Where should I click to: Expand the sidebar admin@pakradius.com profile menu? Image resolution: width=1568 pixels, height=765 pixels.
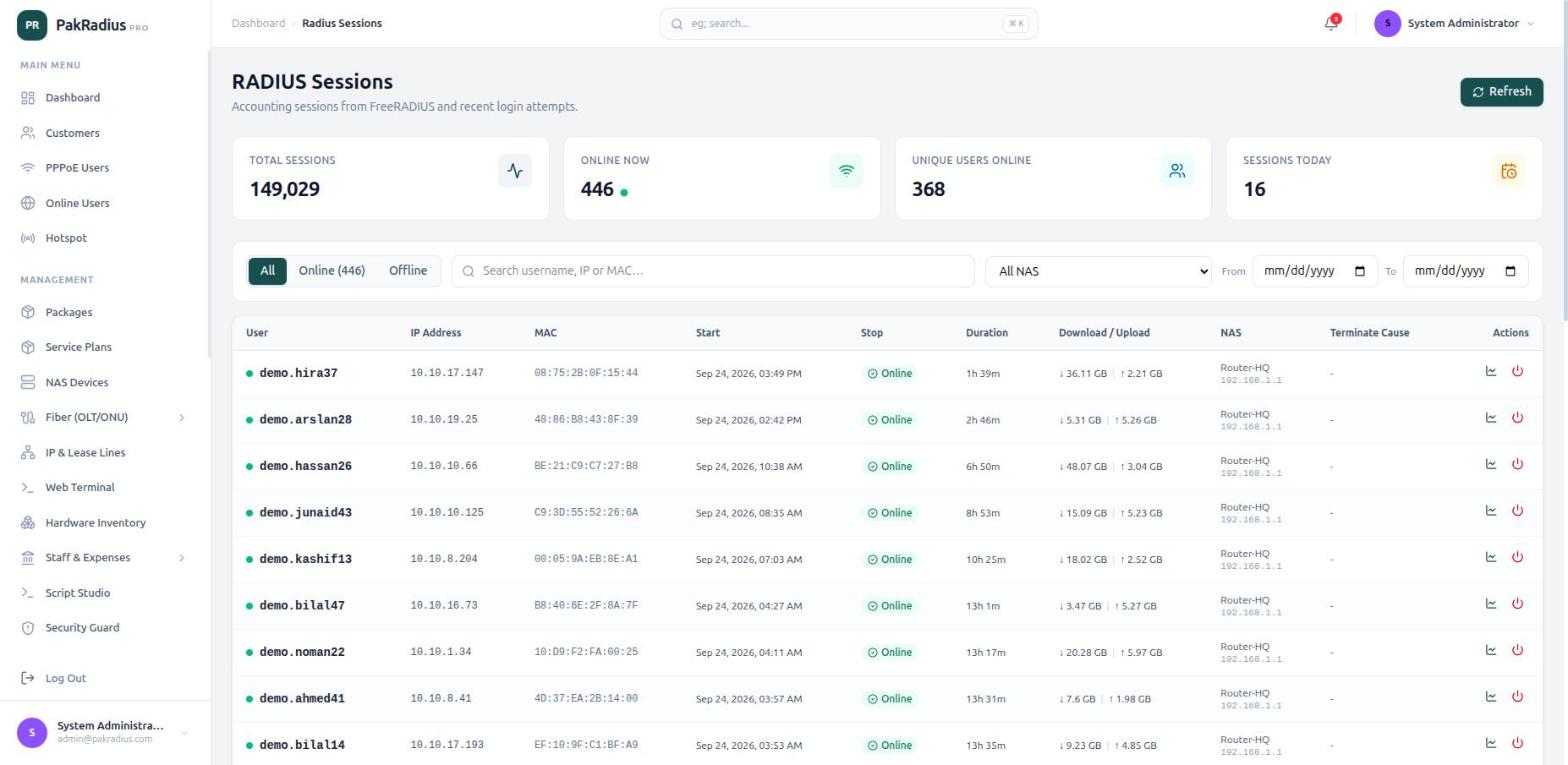[x=104, y=732]
